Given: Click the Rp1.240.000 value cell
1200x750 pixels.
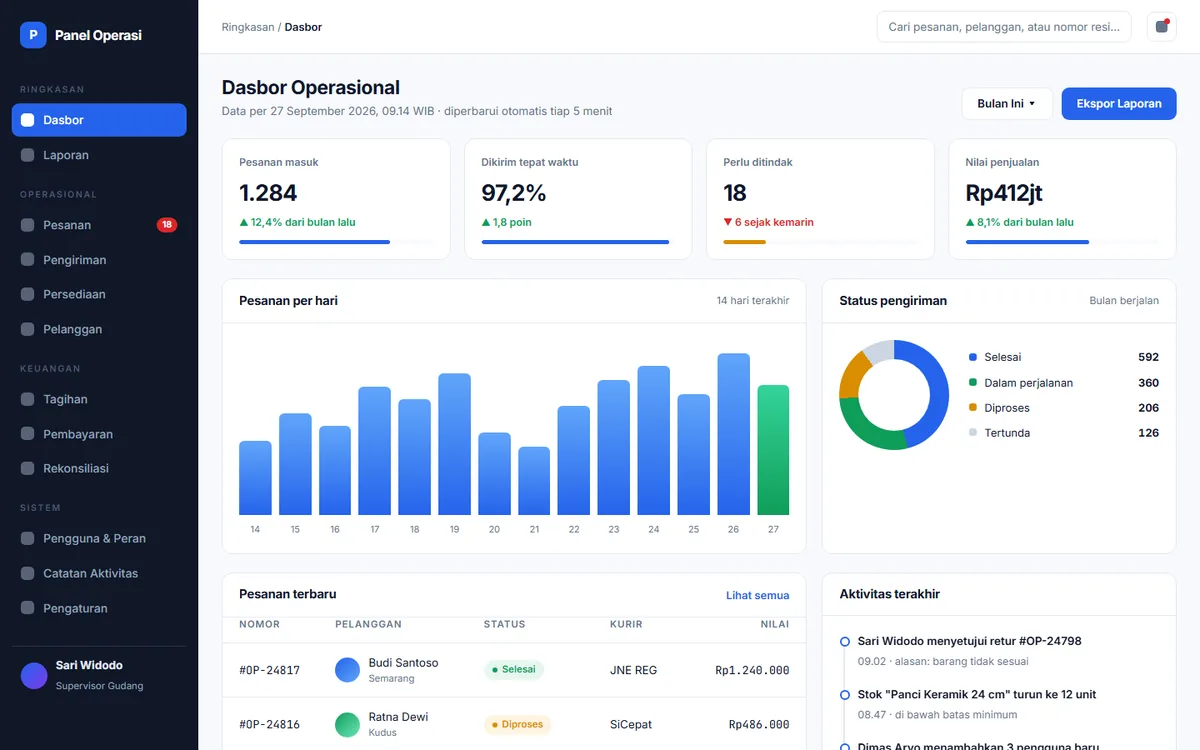Looking at the screenshot, I should pyautogui.click(x=752, y=670).
